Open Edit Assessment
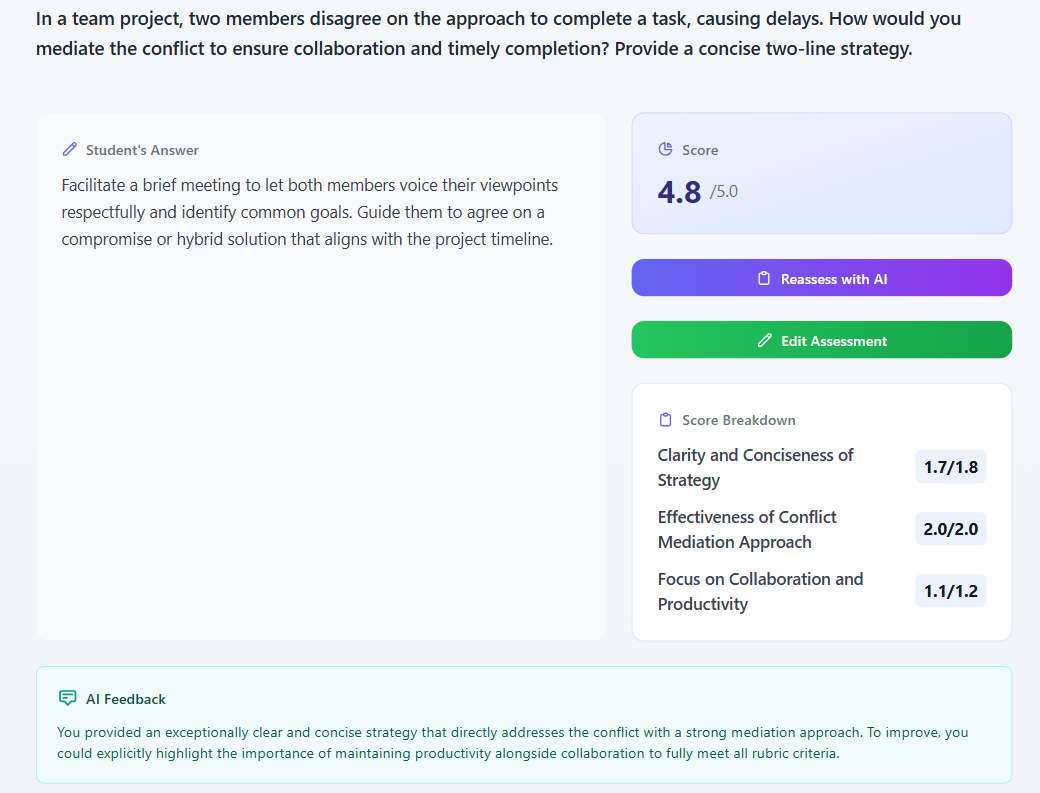The height and width of the screenshot is (793, 1040). (822, 339)
